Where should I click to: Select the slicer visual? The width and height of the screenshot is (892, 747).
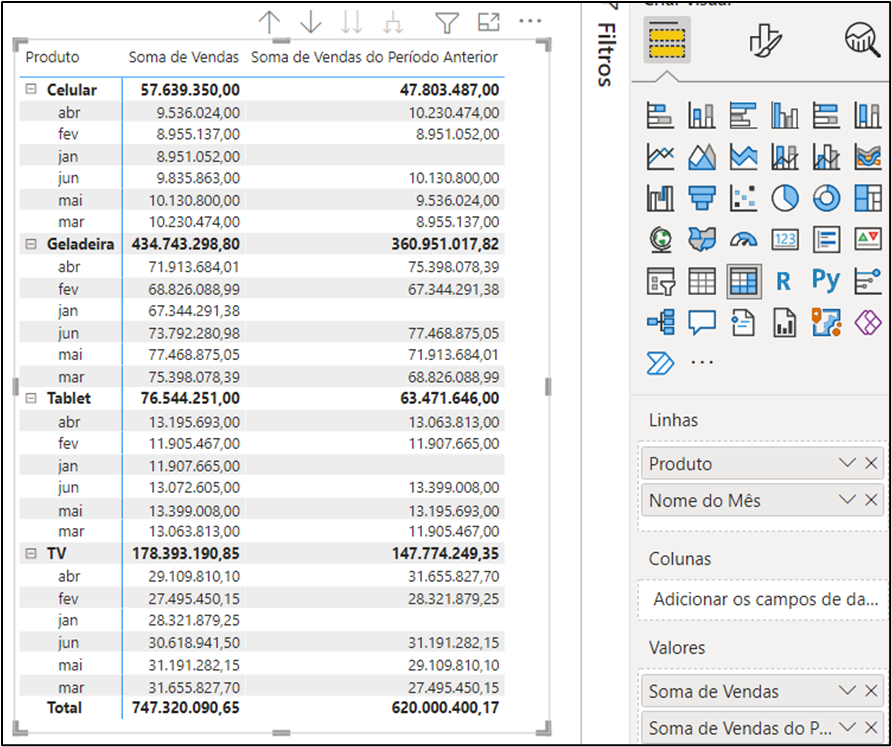tap(660, 281)
